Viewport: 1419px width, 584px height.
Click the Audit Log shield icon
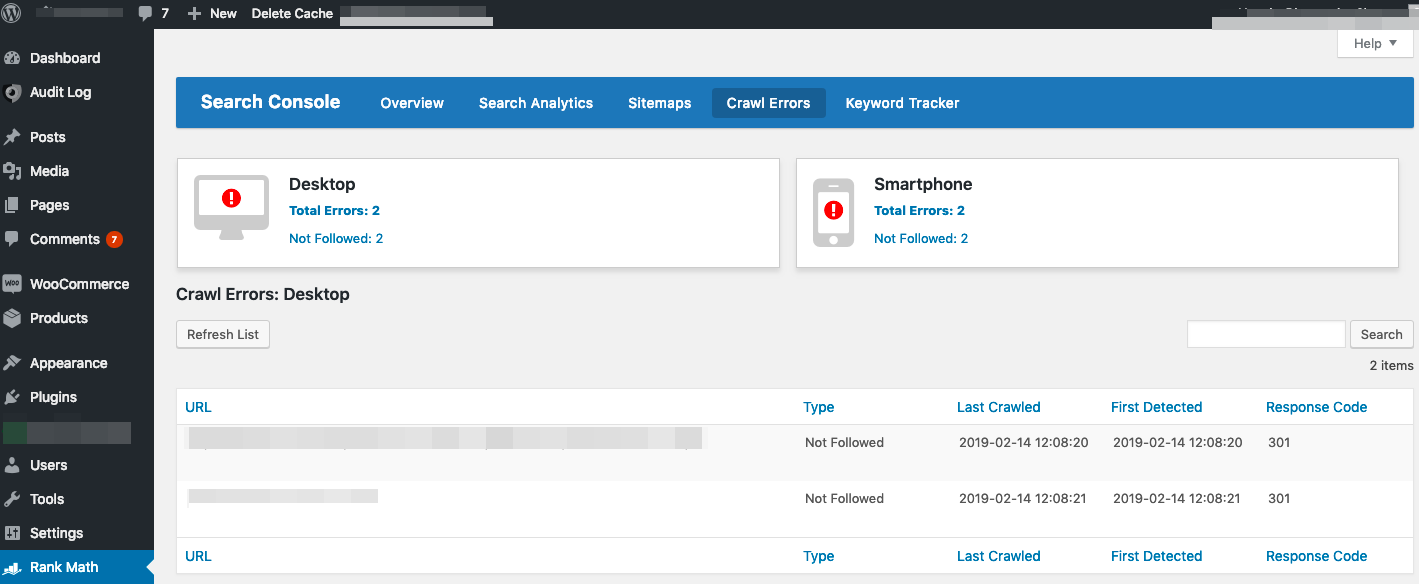tap(13, 92)
